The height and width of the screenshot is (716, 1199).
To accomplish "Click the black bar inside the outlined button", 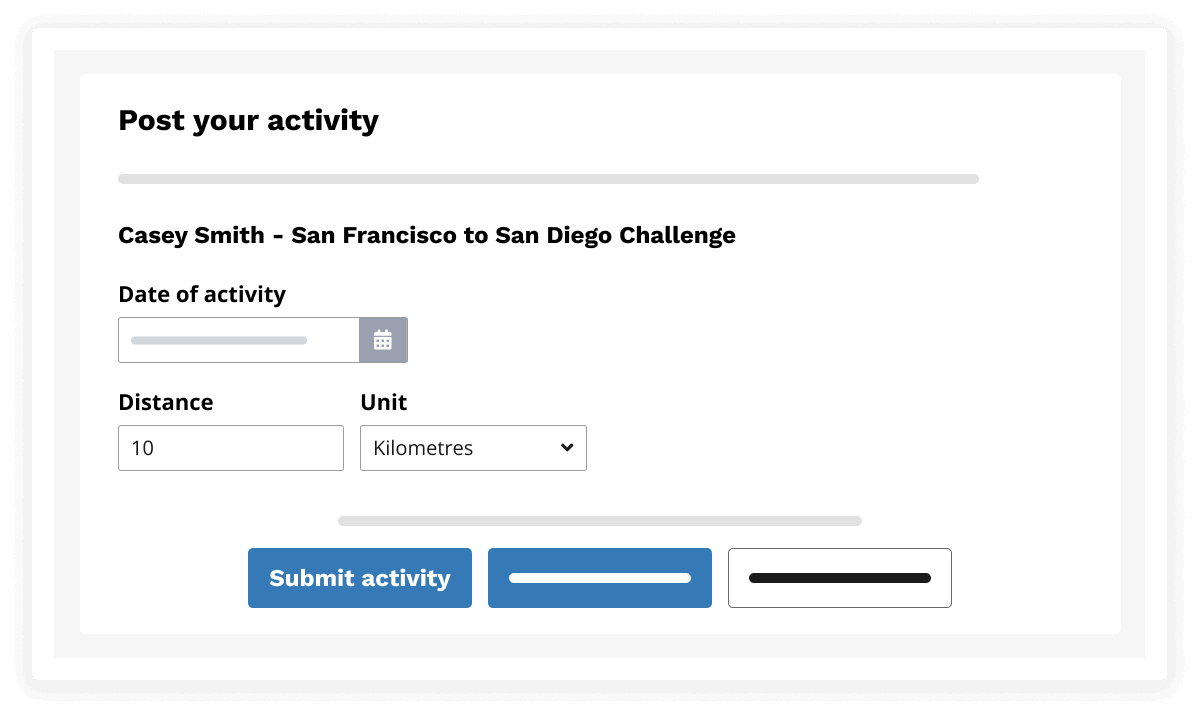I will tap(840, 578).
